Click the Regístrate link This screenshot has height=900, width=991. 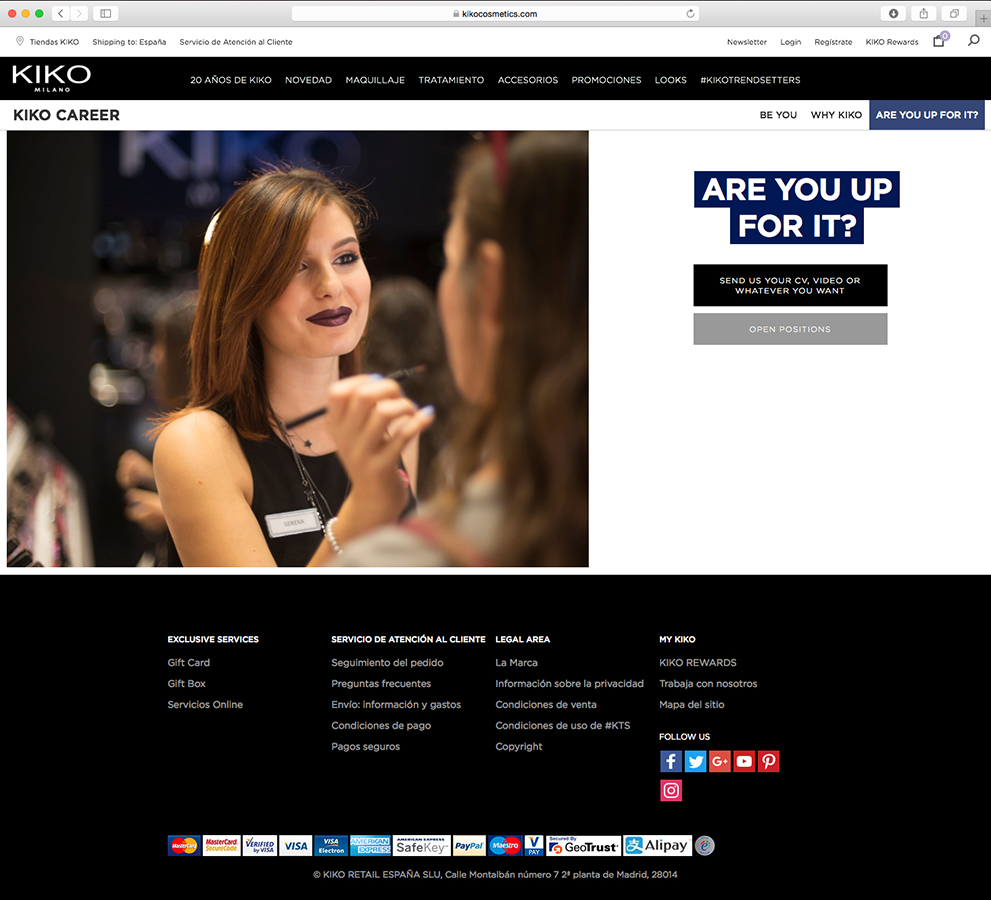click(833, 42)
